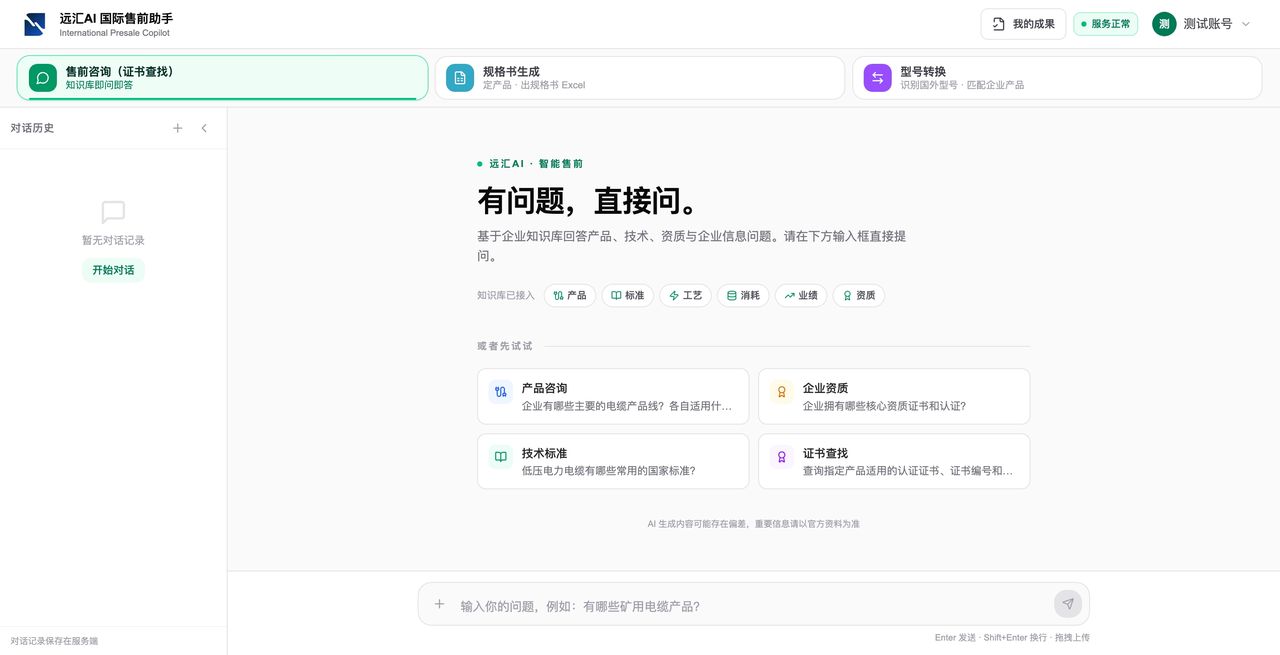Click the 远汇AI · 智能售前 label

point(536,164)
